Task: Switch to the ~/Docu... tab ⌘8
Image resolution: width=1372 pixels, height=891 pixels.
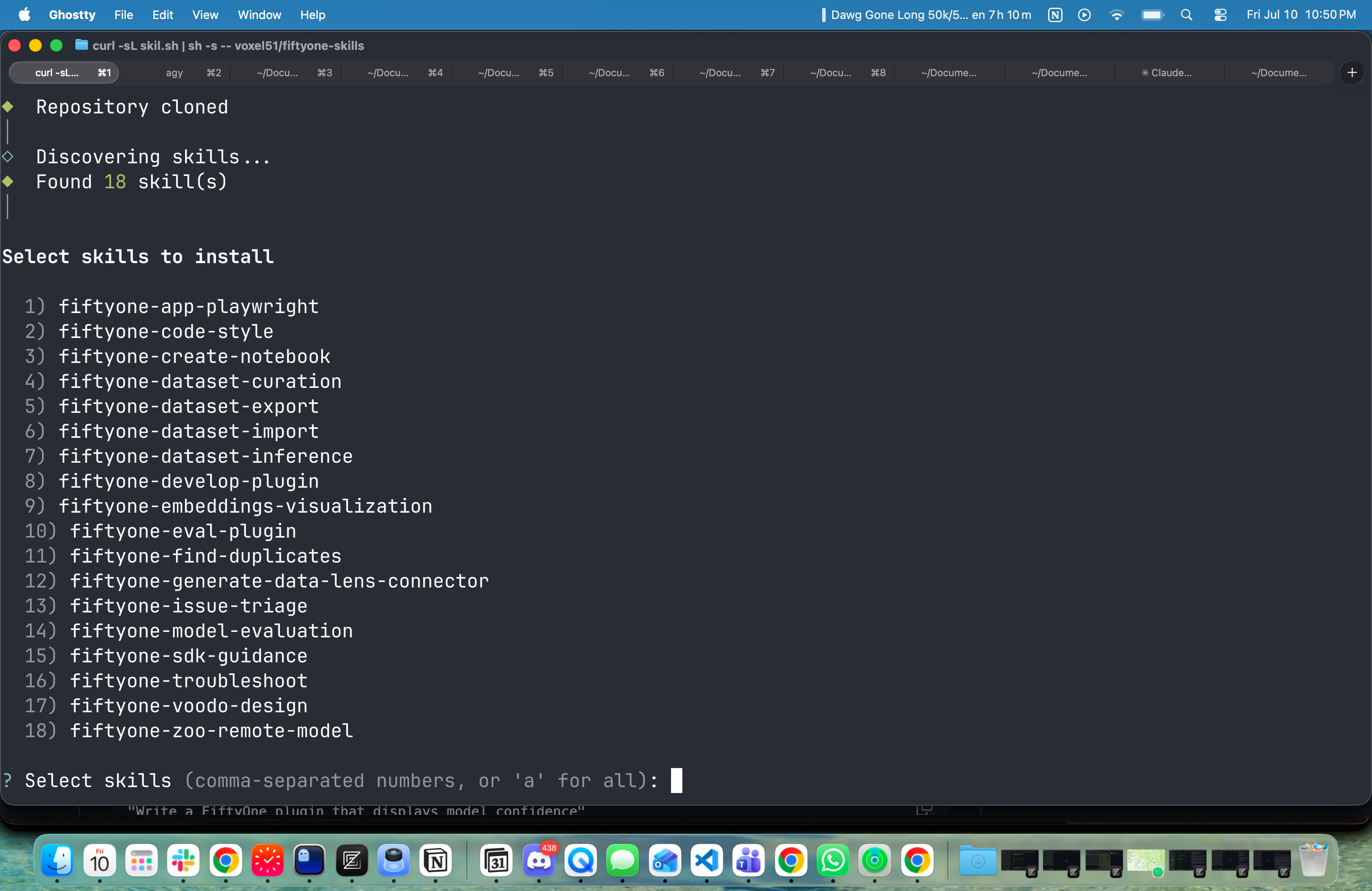Action: [839, 73]
